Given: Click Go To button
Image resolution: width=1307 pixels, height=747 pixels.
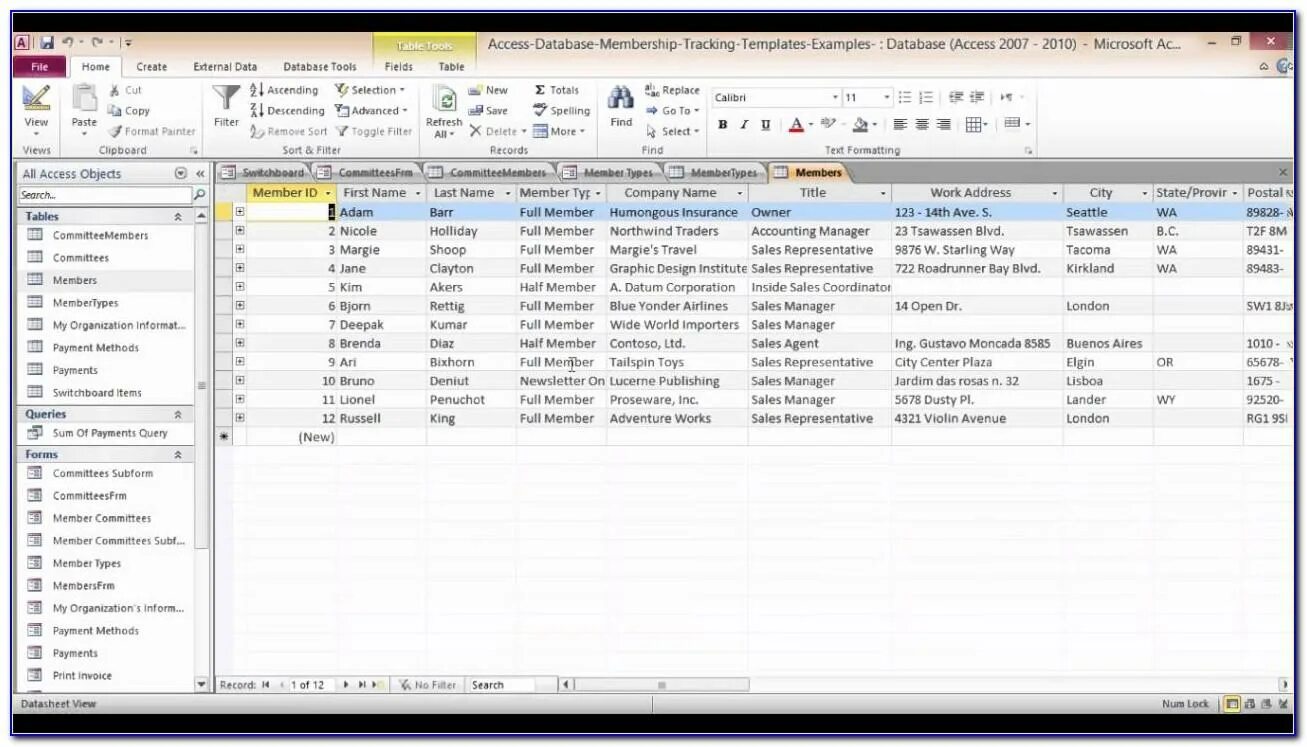Looking at the screenshot, I should click(672, 111).
